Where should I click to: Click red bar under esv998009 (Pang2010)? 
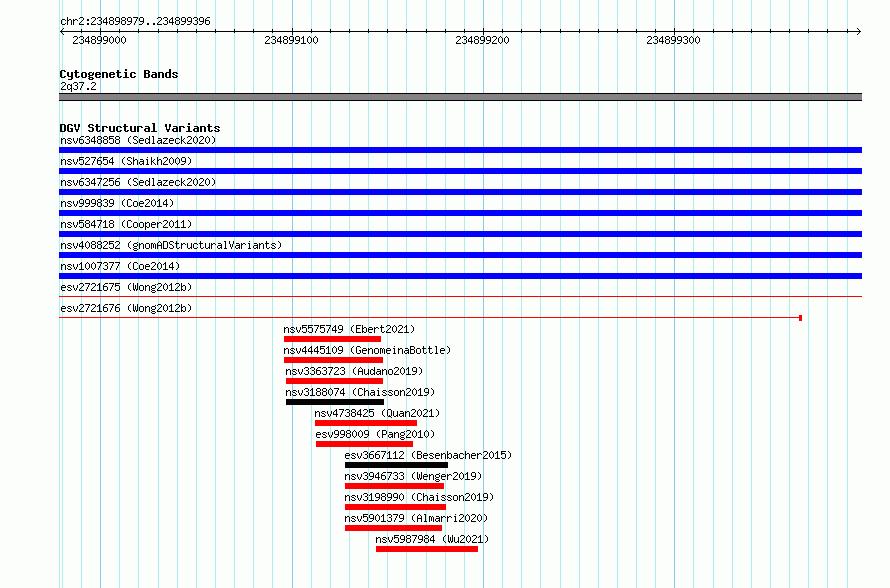[x=364, y=444]
